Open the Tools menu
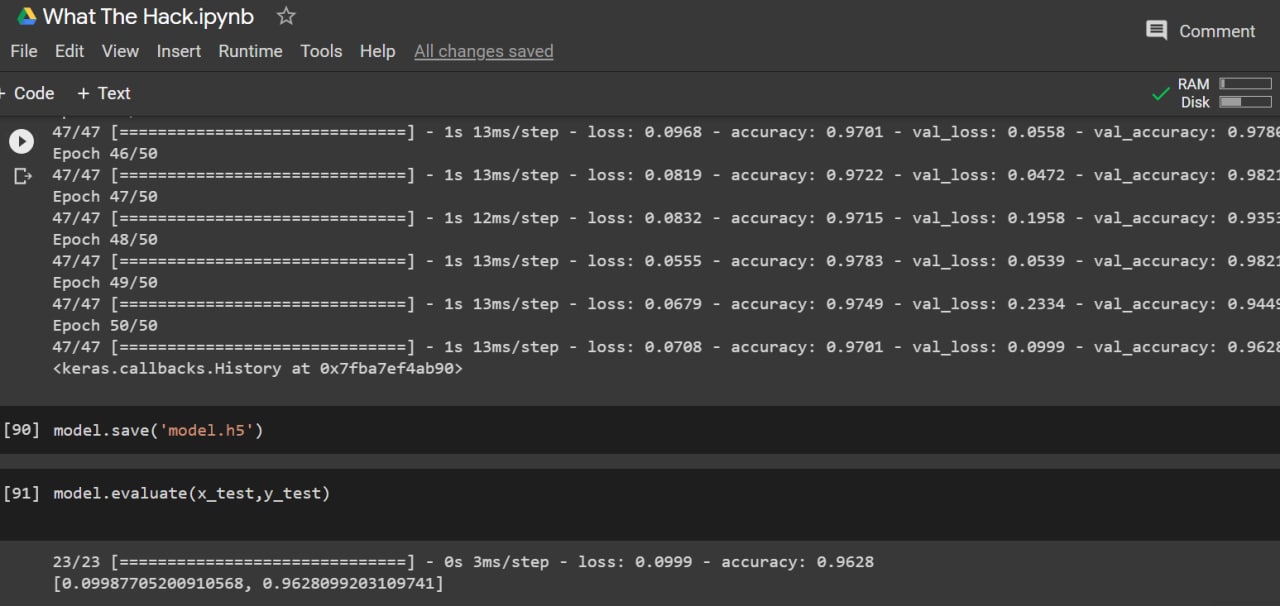 321,51
